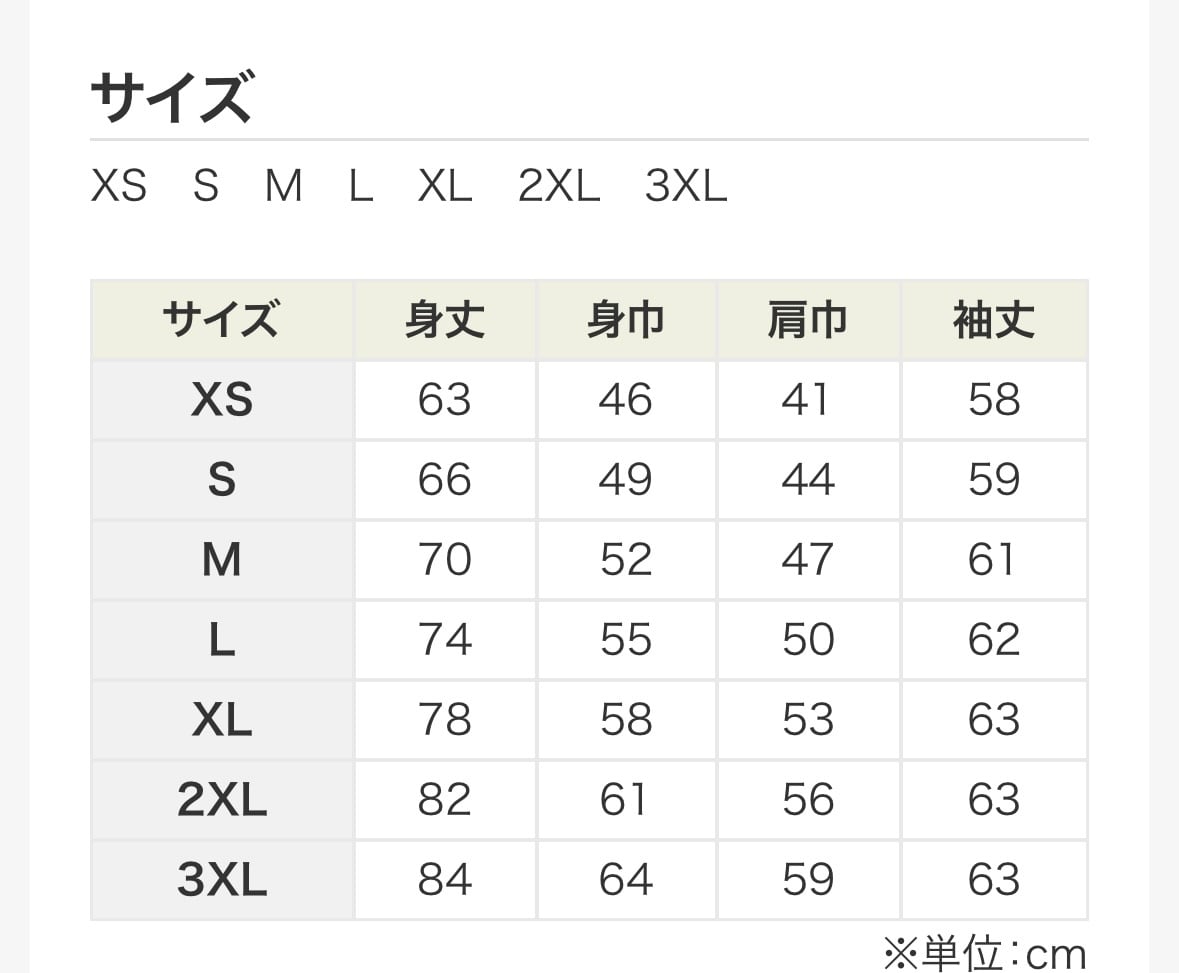Choose M from the size list above the table
Screen dimensions: 1179x973
pos(284,186)
